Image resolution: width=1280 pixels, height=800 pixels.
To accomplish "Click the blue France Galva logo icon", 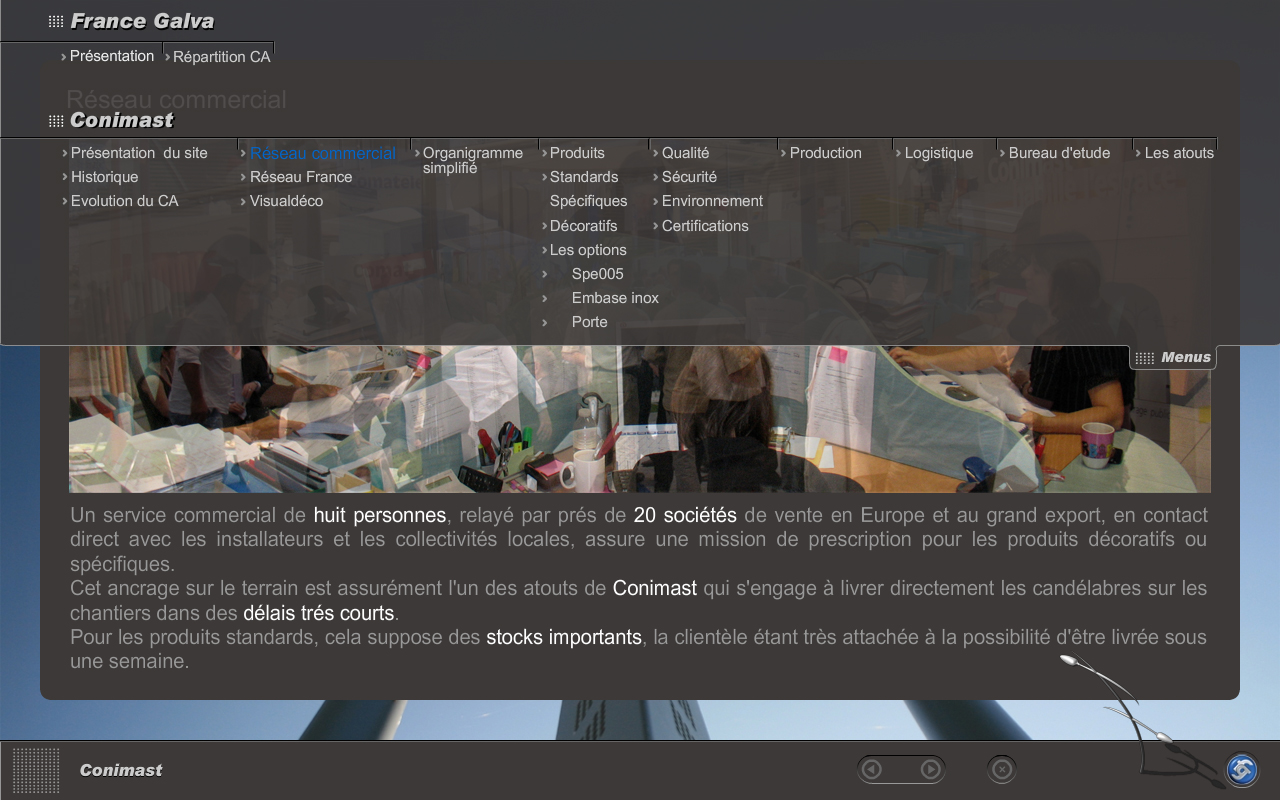I will pos(1242,770).
